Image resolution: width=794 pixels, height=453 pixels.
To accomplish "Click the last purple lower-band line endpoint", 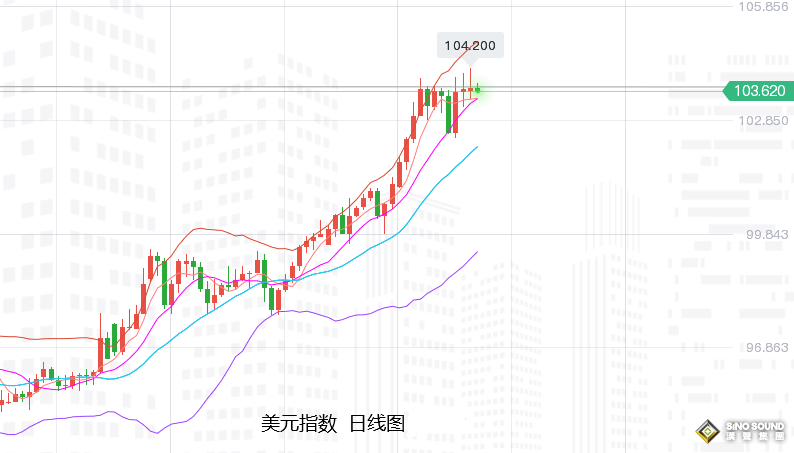I will click(x=477, y=251).
